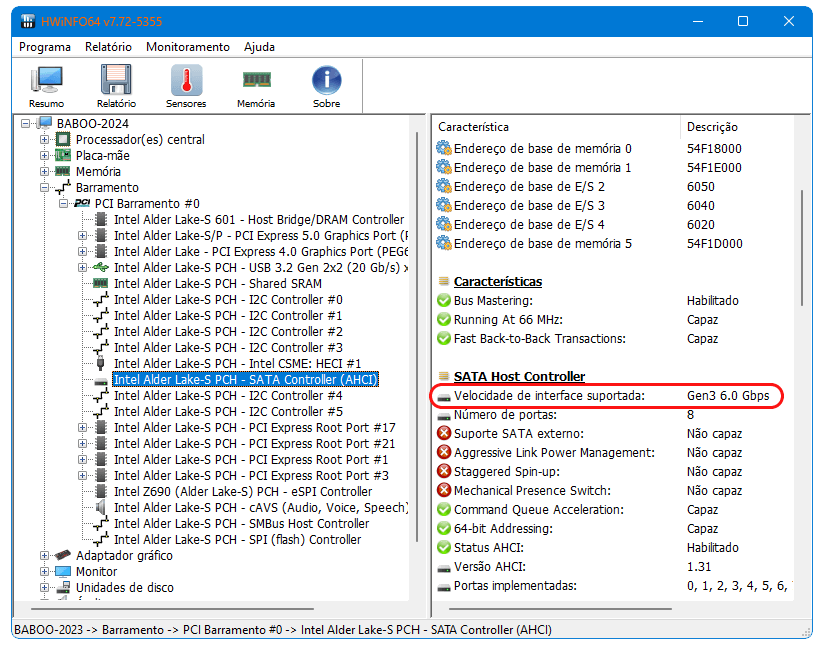The width and height of the screenshot is (819, 651).
Task: Select the SATA Controller (AHCI) entry
Action: pos(245,379)
